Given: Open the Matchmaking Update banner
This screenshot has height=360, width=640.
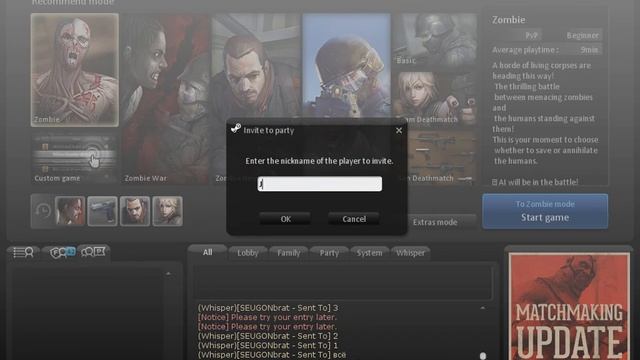Looking at the screenshot, I should [x=569, y=306].
